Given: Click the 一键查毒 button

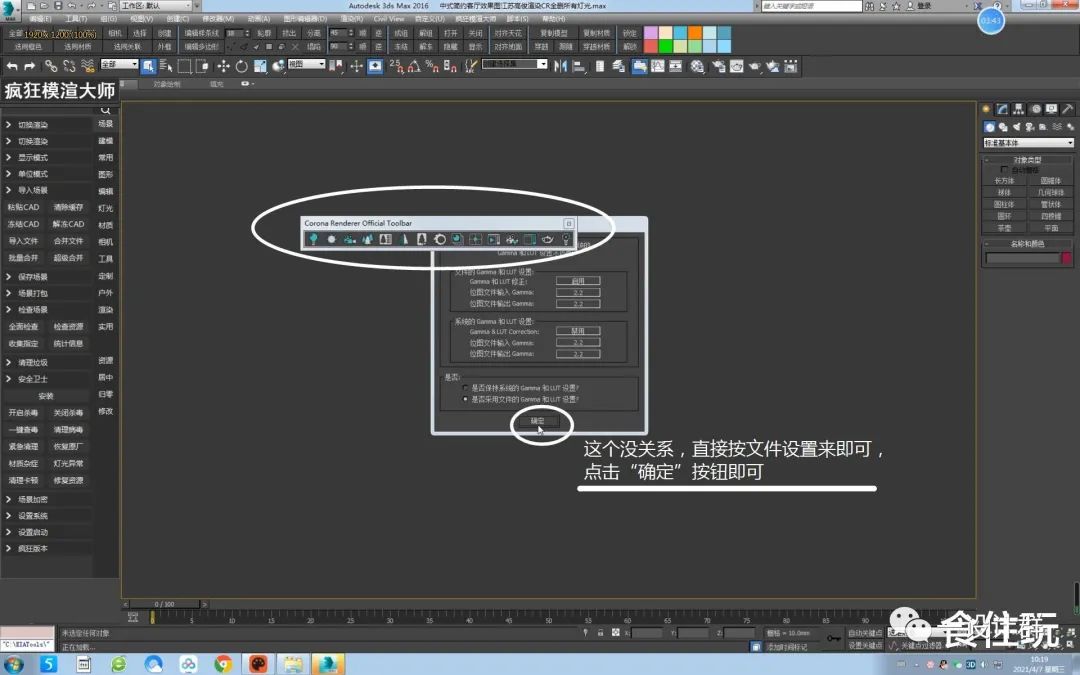Looking at the screenshot, I should pos(23,430).
